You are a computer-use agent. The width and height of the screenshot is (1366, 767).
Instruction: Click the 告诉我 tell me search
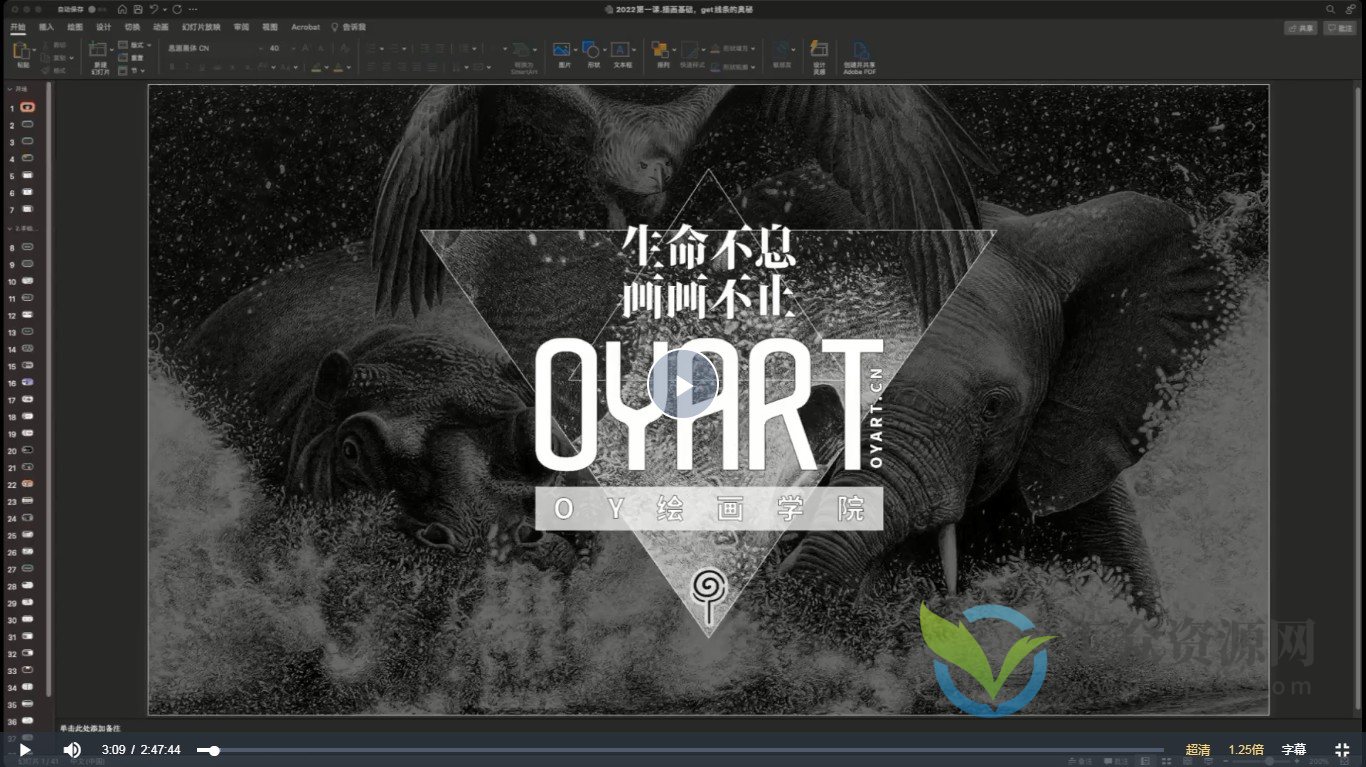[348, 27]
